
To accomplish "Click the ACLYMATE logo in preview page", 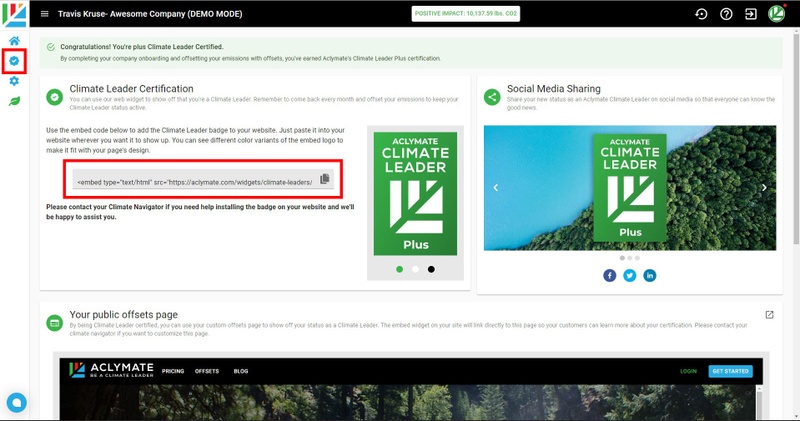I will (x=111, y=370).
